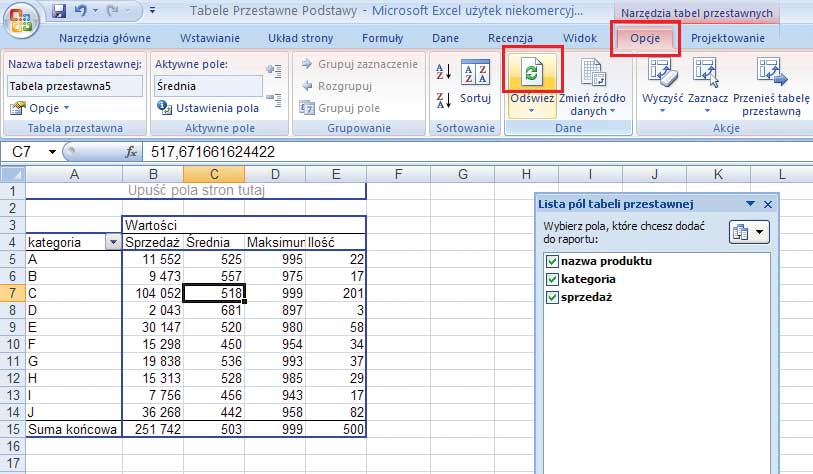813x474 pixels.
Task: Click in the pivot table name field
Action: click(72, 86)
